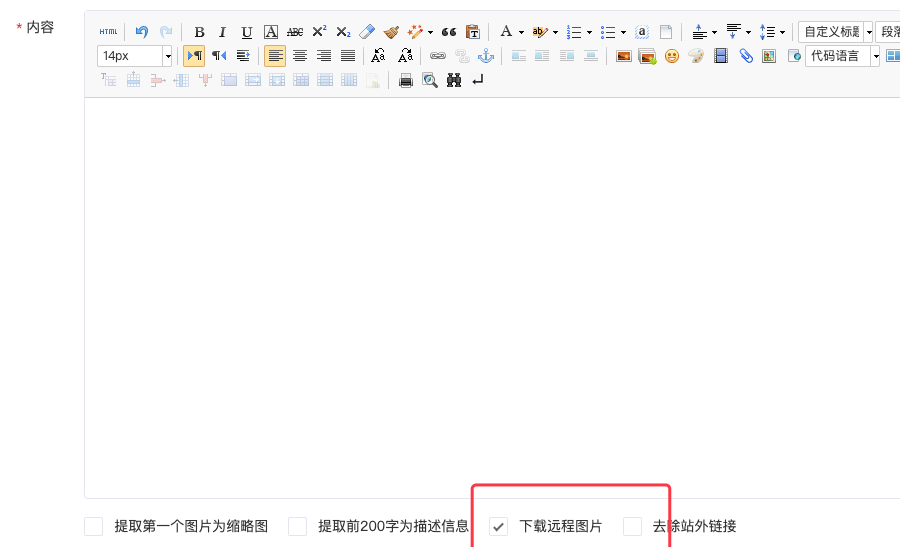Apply strikethrough to text

[x=295, y=32]
